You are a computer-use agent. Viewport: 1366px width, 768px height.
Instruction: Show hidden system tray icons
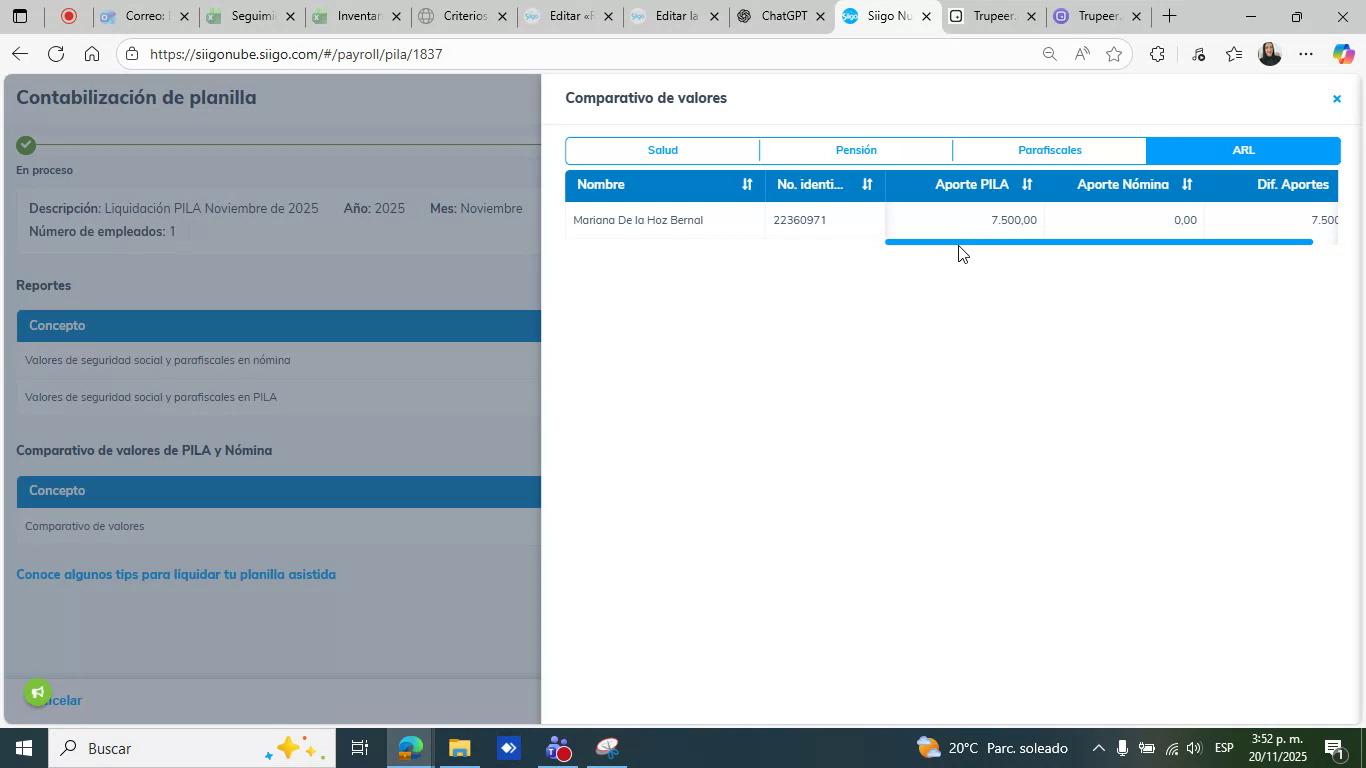pyautogui.click(x=1098, y=748)
